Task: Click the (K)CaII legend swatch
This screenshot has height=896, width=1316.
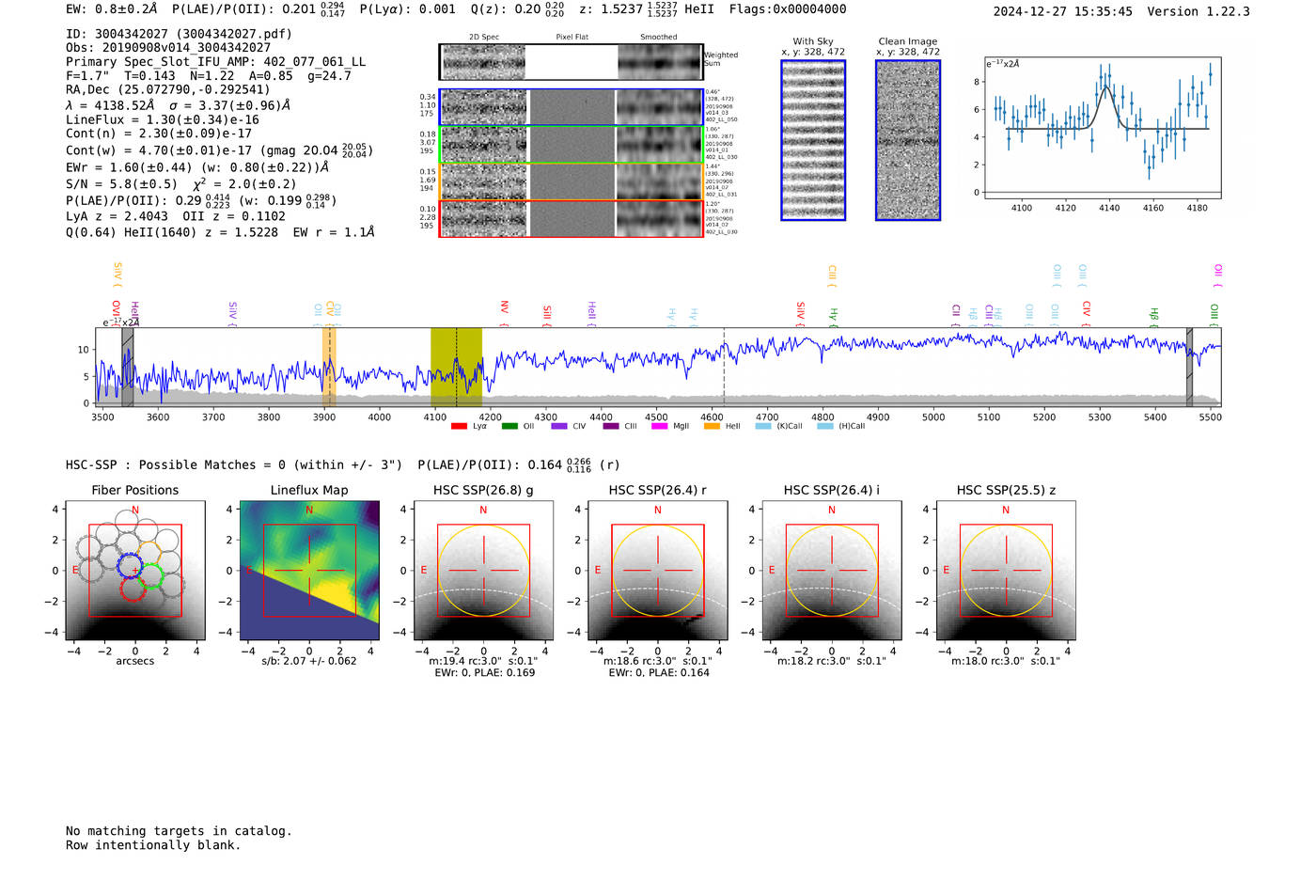Action: [763, 426]
